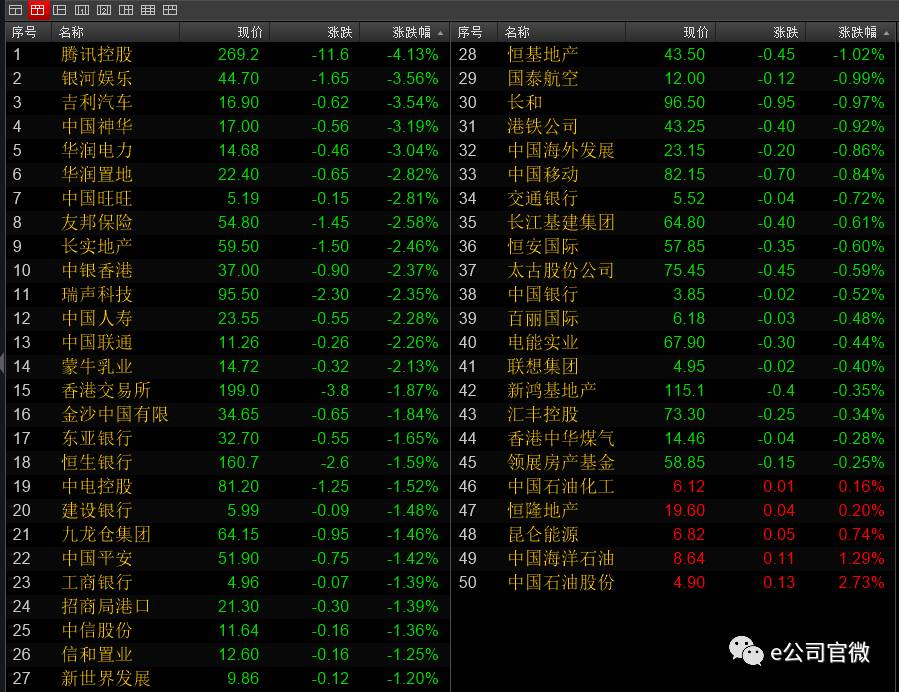Viewport: 899px width, 692px height.
Task: Click 中银香港 stock name
Action: (x=97, y=271)
